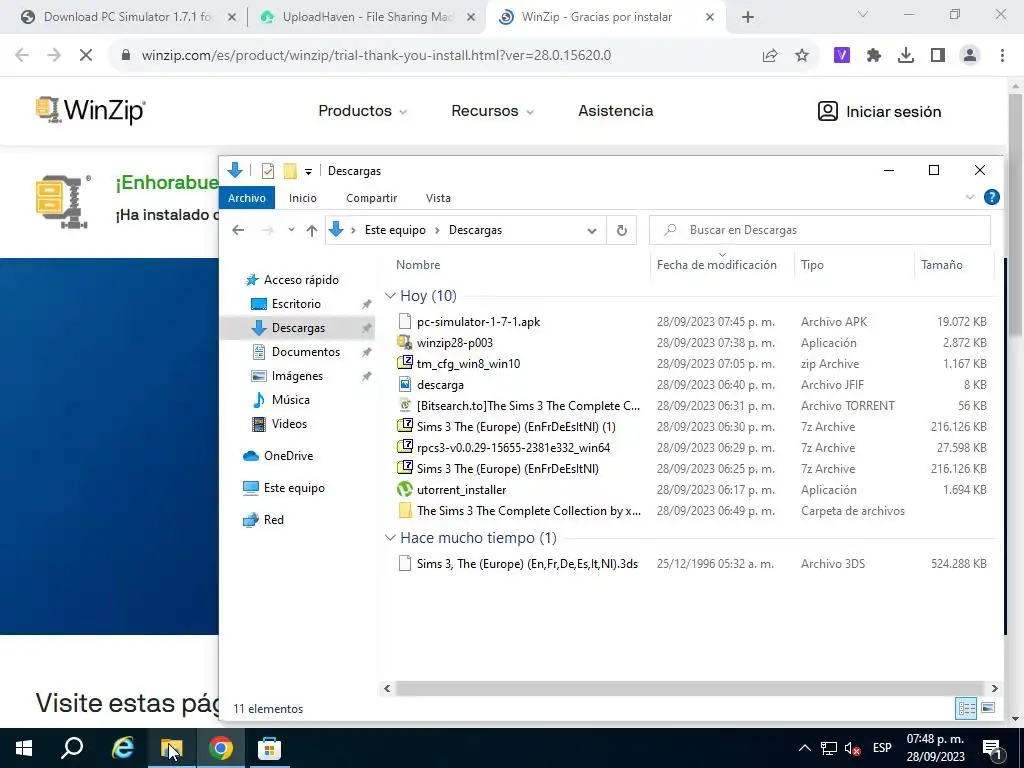Select rpcs3-v0.0.29 7z archive
The image size is (1024, 768).
click(513, 448)
